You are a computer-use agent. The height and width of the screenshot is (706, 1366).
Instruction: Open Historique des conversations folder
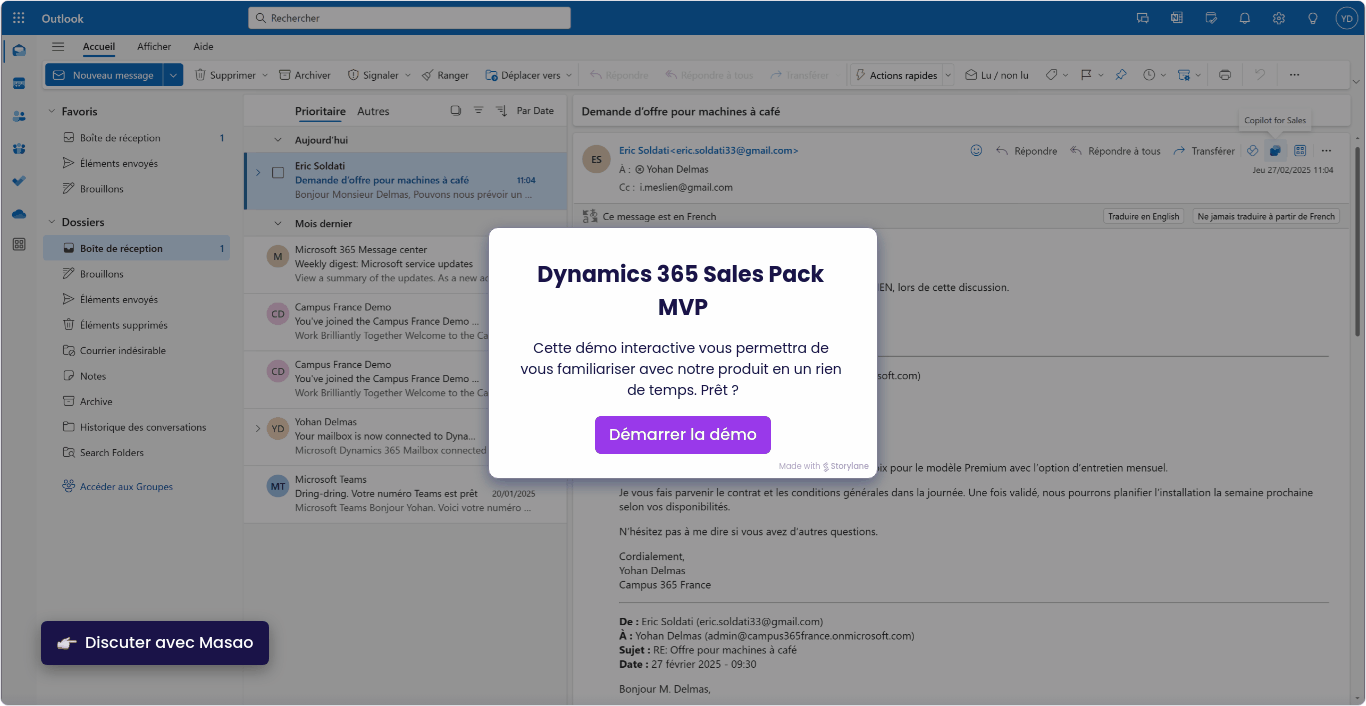143,427
